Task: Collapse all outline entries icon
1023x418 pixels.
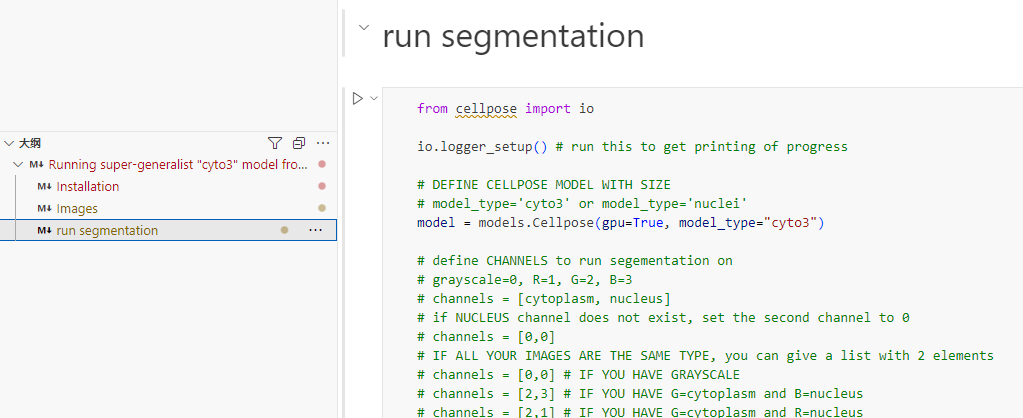Action: [x=299, y=143]
